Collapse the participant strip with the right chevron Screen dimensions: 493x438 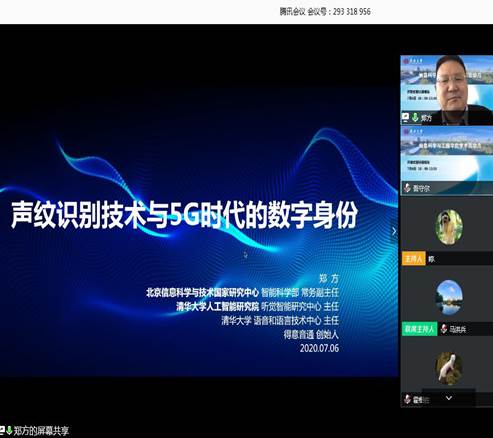pyautogui.click(x=394, y=231)
